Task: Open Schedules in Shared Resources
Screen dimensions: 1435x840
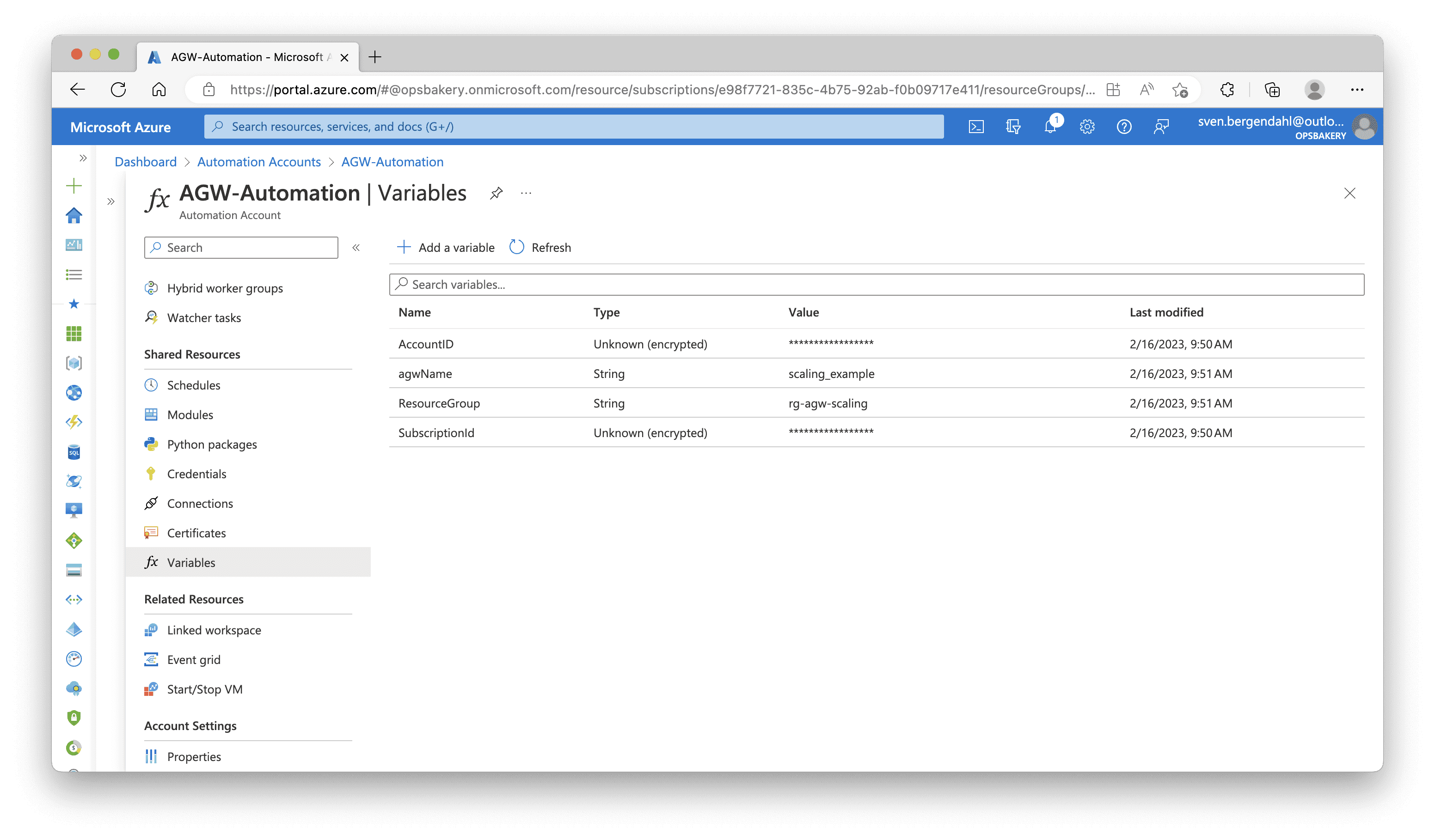Action: tap(194, 385)
